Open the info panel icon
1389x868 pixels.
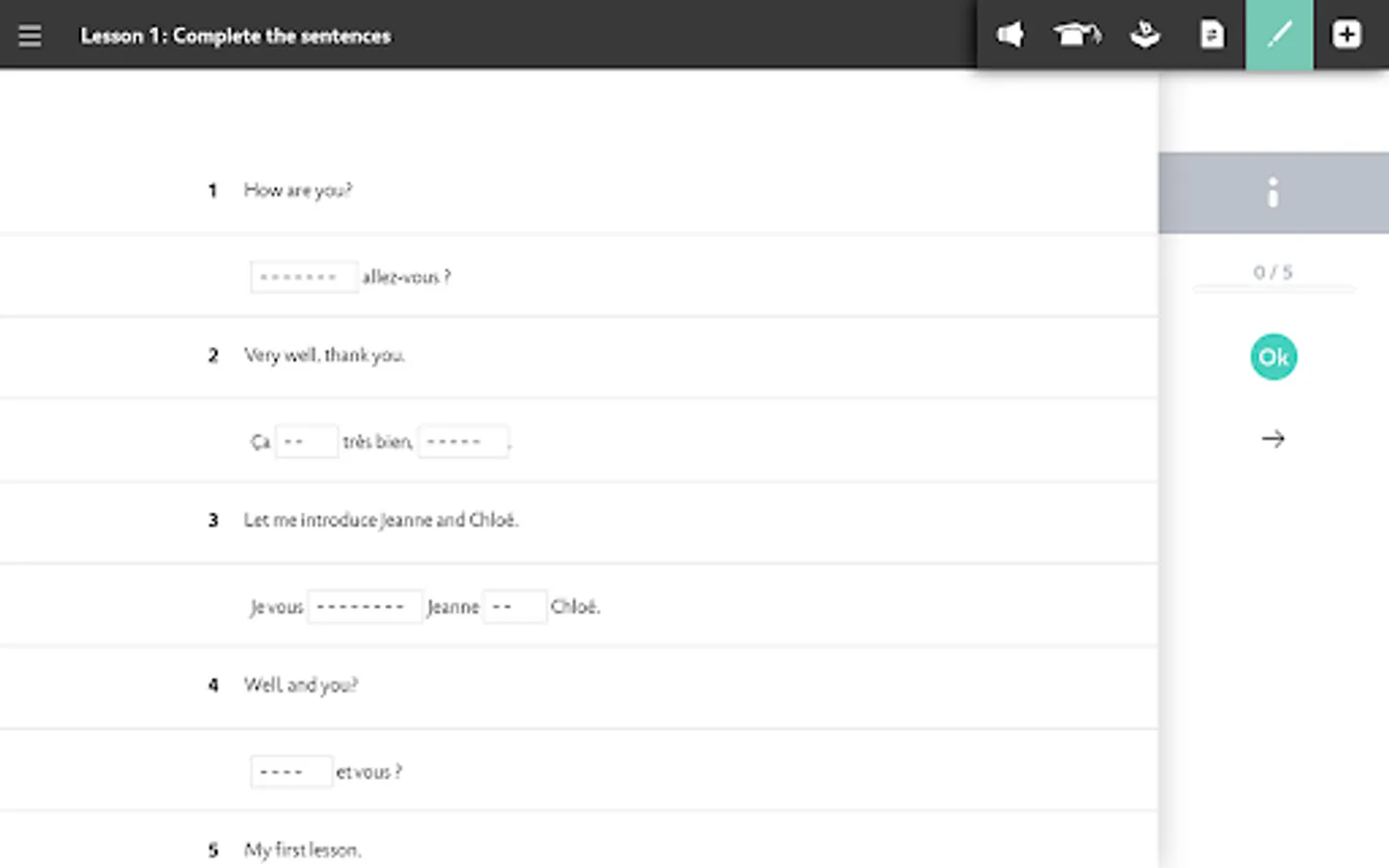coord(1273,193)
